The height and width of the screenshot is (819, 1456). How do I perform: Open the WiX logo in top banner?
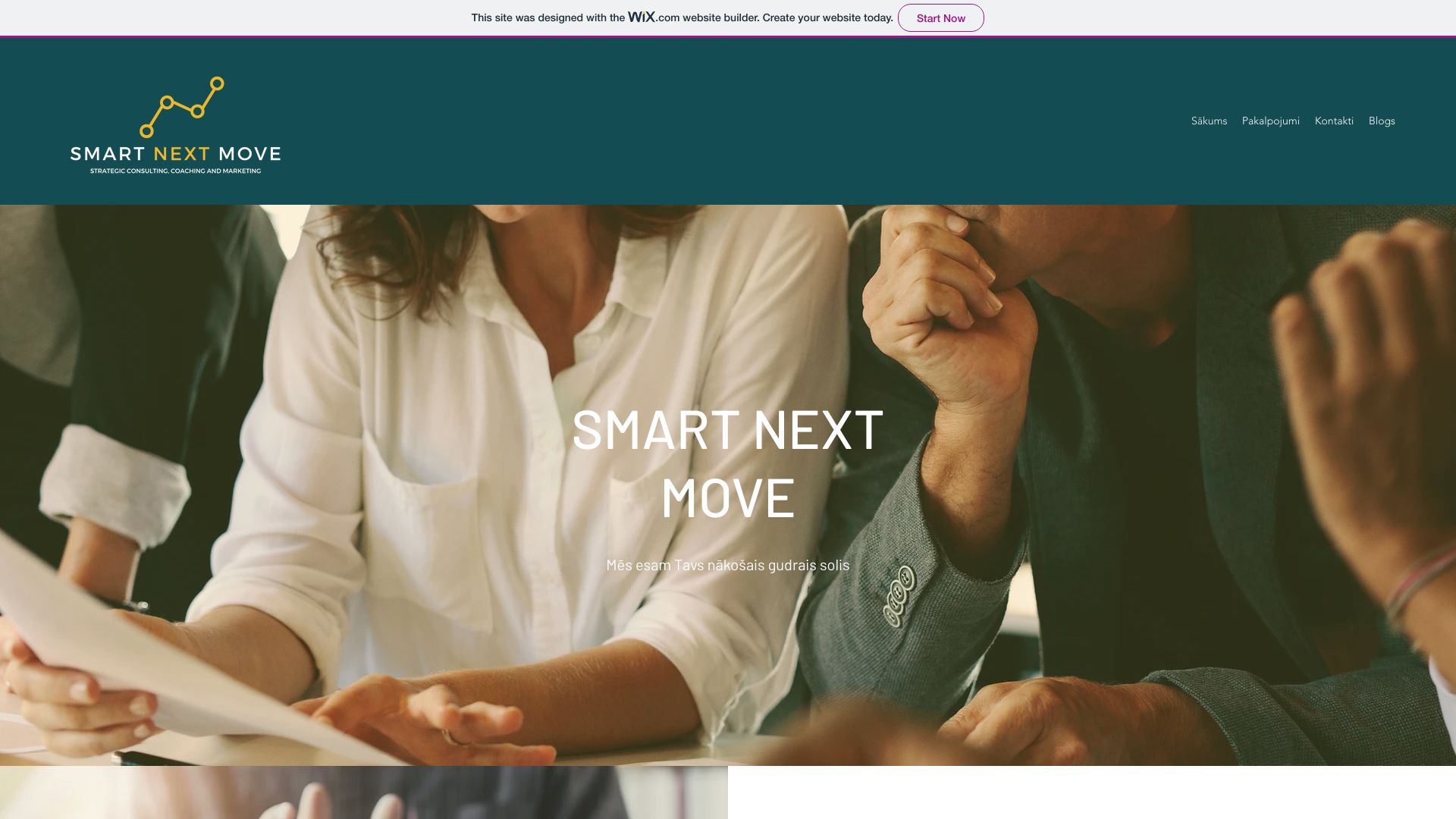(x=642, y=17)
